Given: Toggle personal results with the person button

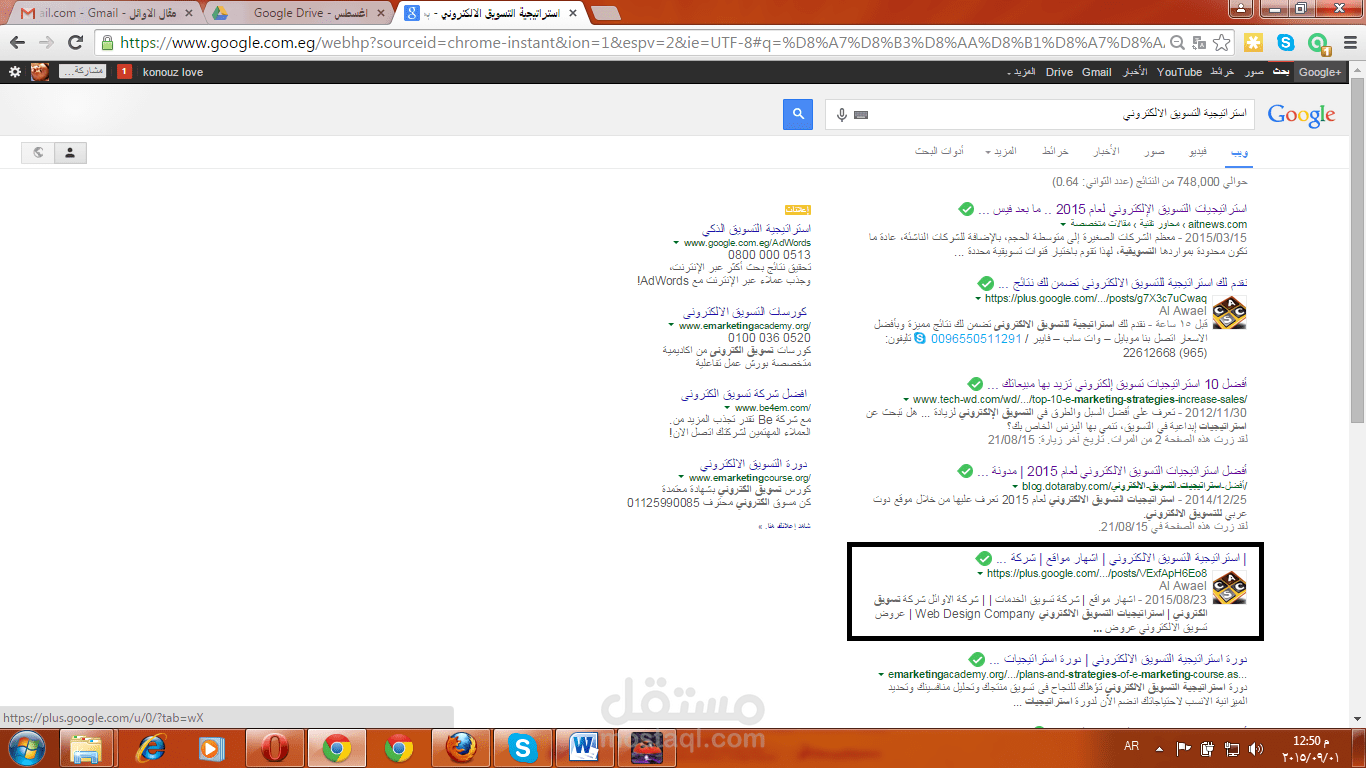Looking at the screenshot, I should click(70, 153).
